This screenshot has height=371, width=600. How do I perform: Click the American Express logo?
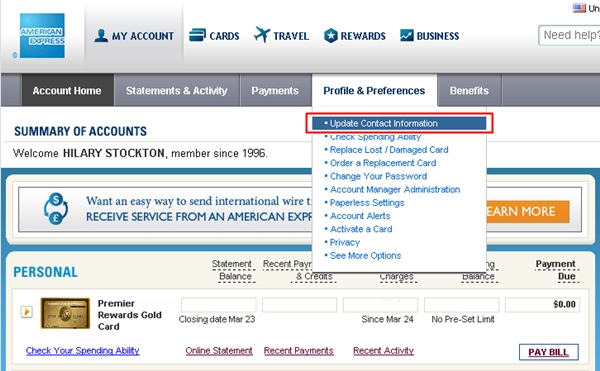(x=42, y=36)
